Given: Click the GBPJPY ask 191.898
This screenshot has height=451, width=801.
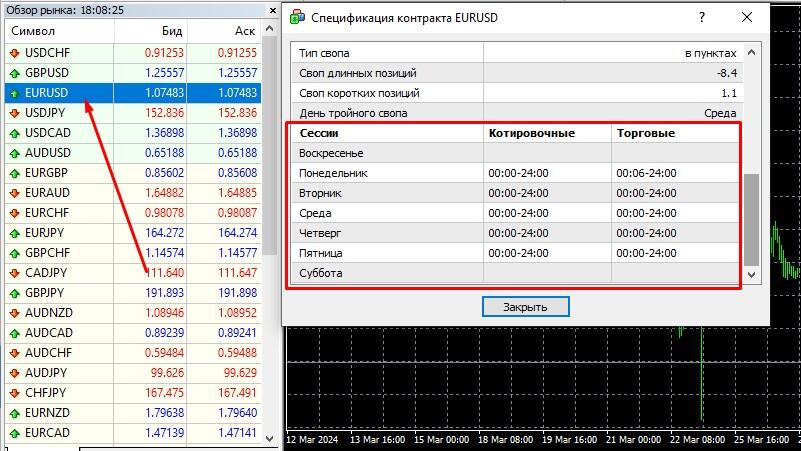Looking at the screenshot, I should pos(238,293).
